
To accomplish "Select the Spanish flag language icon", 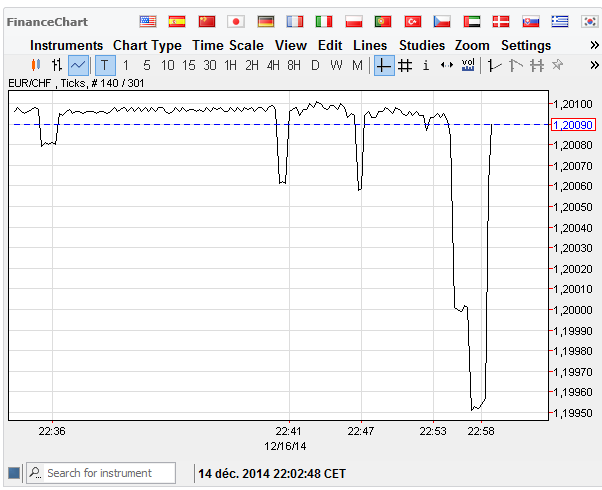I will click(x=177, y=21).
